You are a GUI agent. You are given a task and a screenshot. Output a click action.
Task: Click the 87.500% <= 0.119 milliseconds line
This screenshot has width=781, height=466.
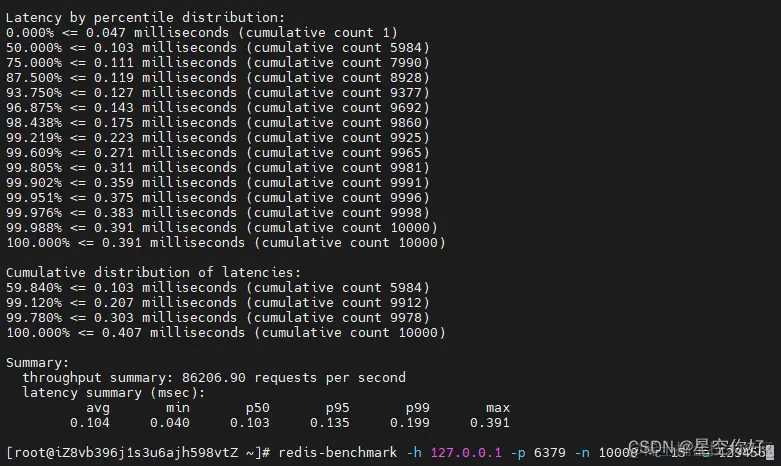pos(218,78)
